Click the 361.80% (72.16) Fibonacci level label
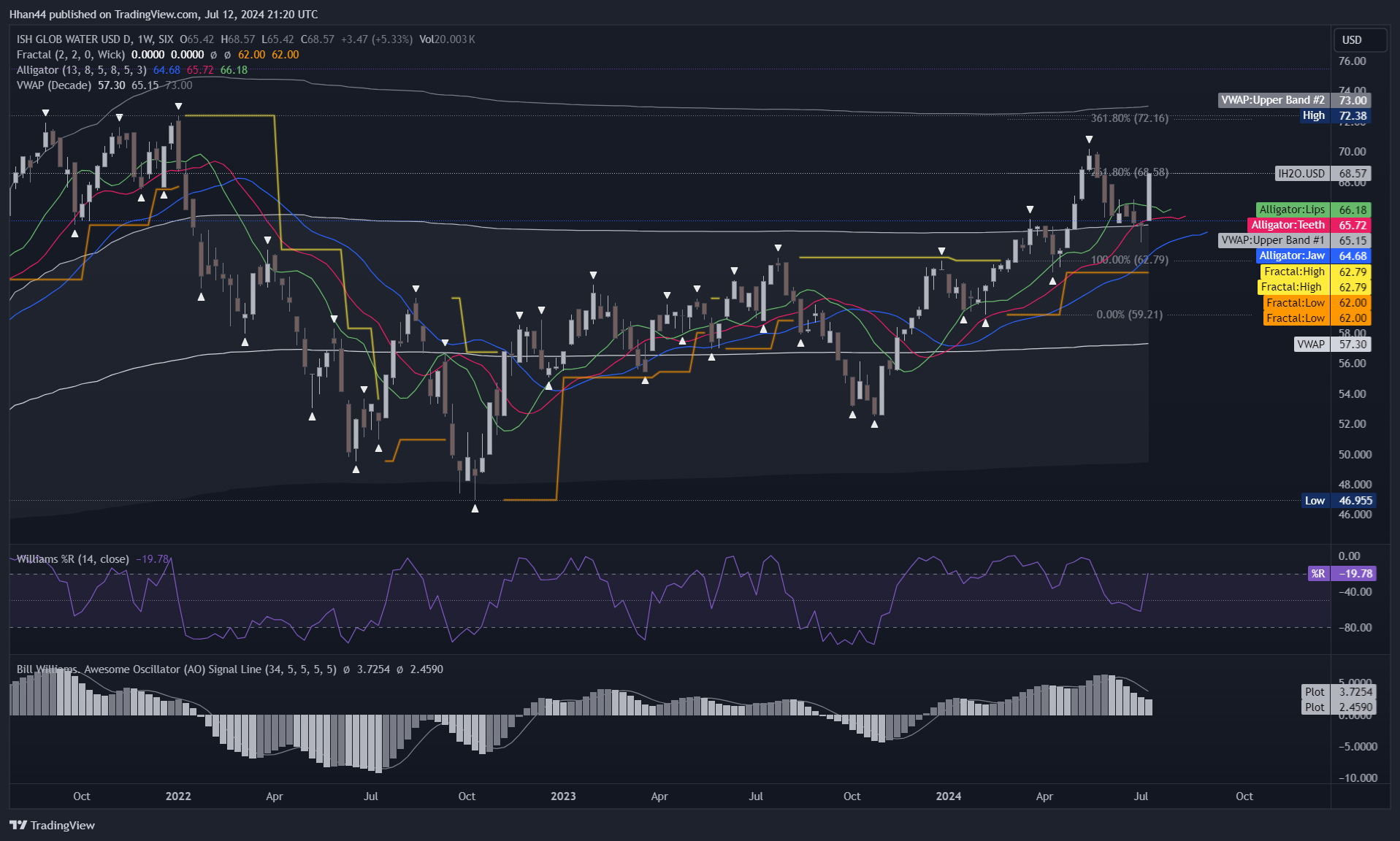The image size is (1400, 841). pyautogui.click(x=1129, y=118)
